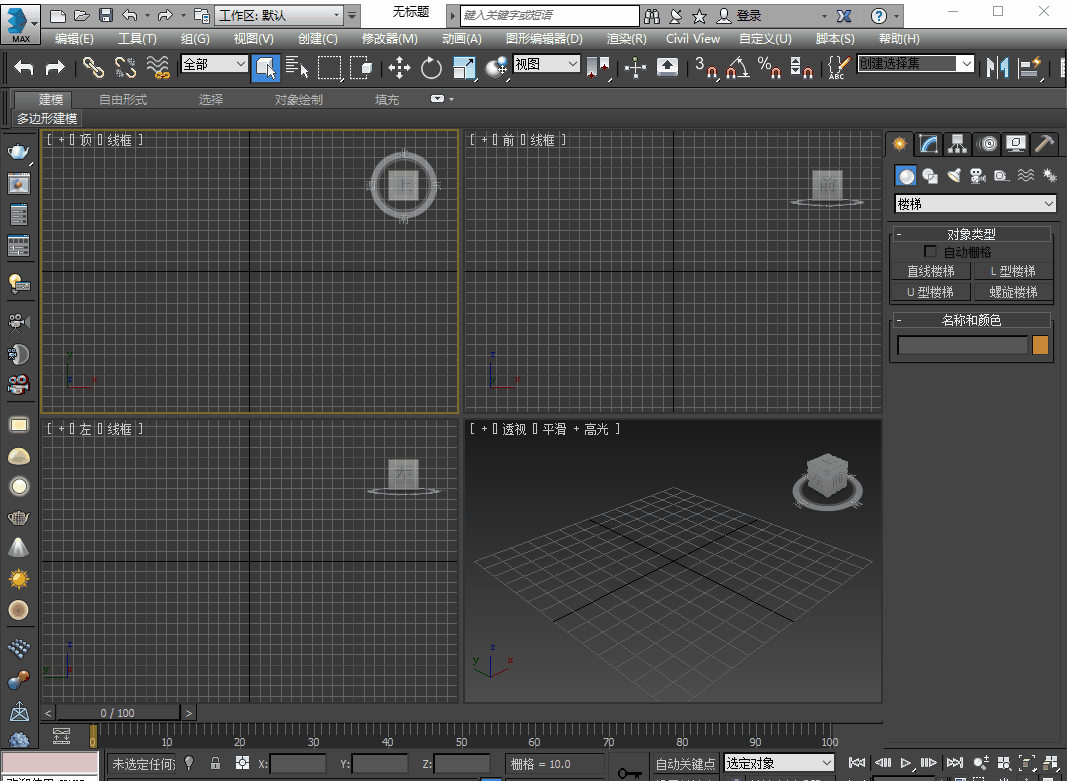The height and width of the screenshot is (781, 1067).
Task: Click the Undo arrow in main toolbar
Action: (24, 67)
